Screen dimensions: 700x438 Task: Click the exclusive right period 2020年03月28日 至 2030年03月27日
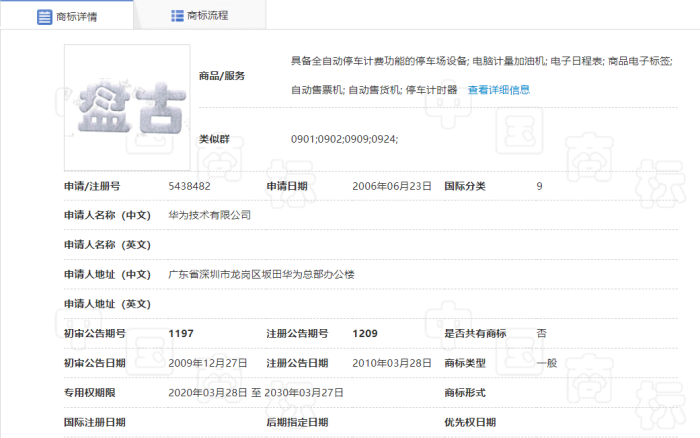click(256, 393)
